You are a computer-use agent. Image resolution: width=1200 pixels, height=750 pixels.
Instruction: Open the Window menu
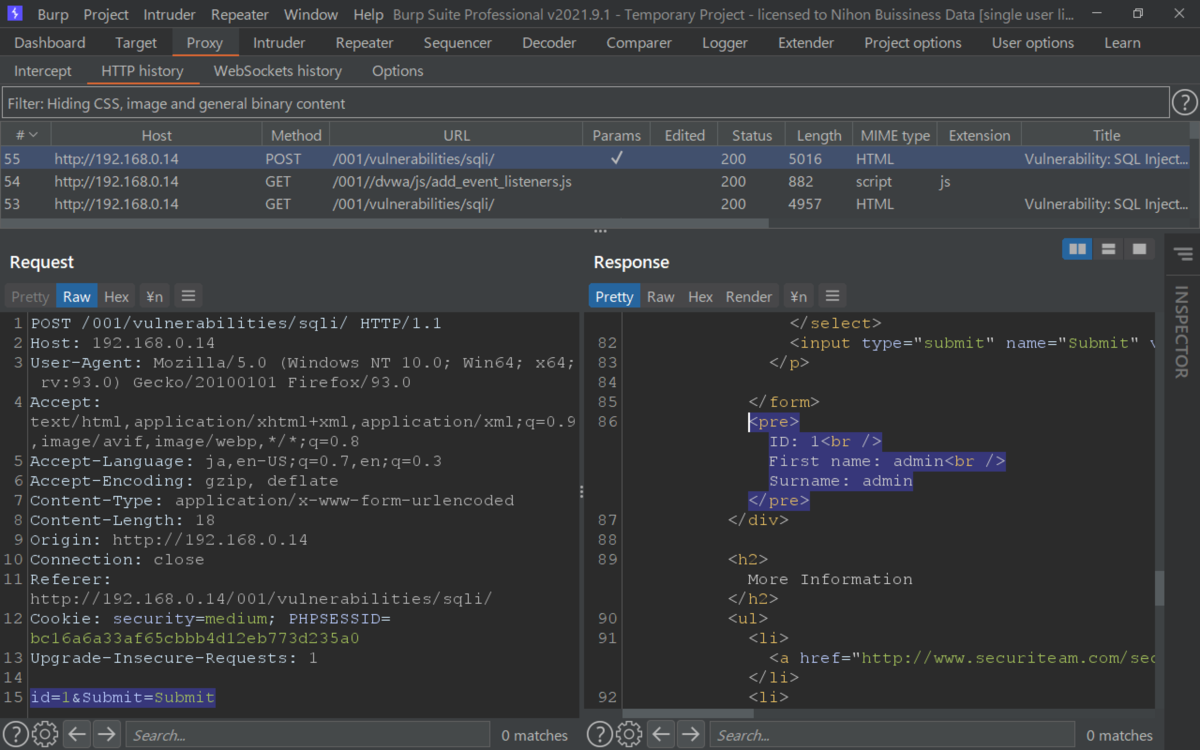[x=311, y=15]
